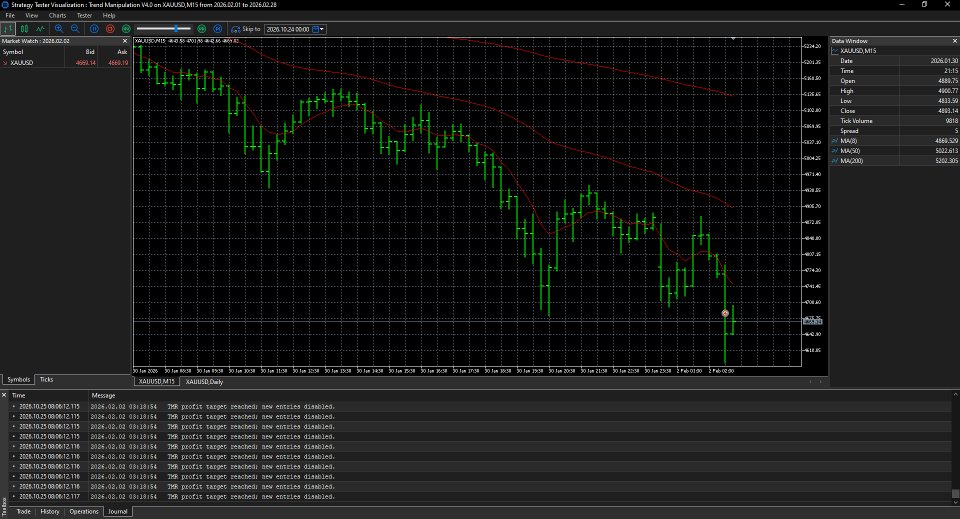Screen dimensions: 960x519
Task: Click the current price label on price axis
Action: pos(813,321)
